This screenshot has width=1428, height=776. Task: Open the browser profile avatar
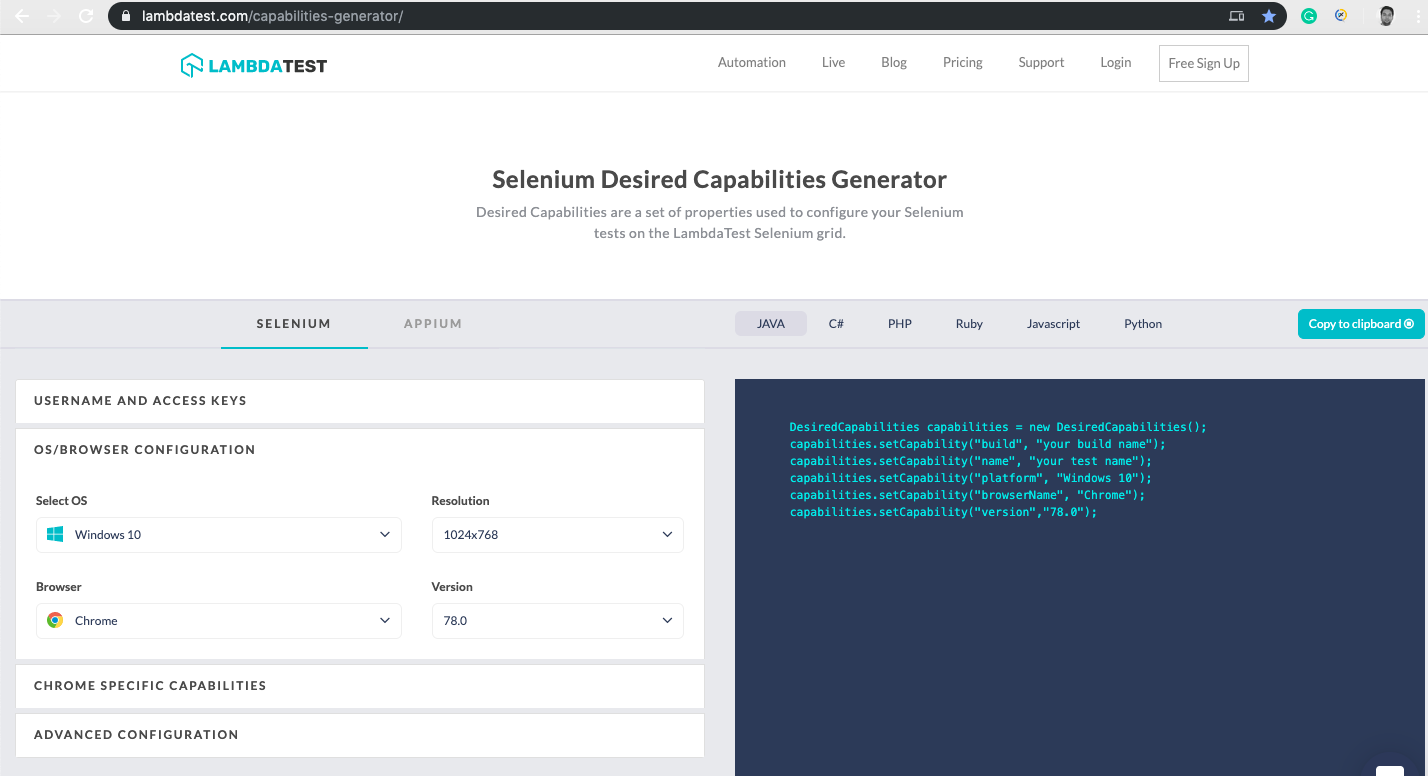1385,16
